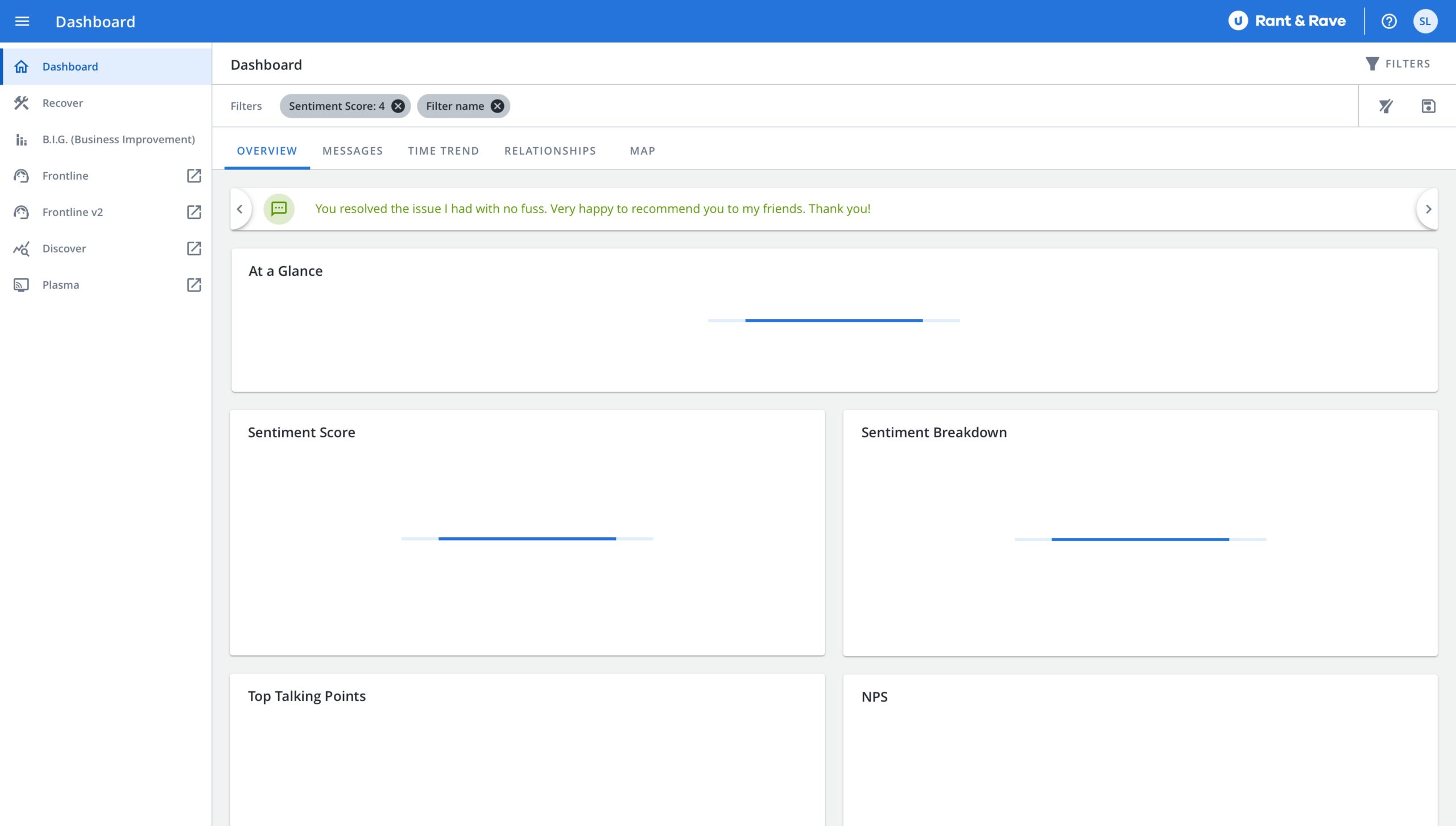Open the hamburger navigation menu
The image size is (1456, 826).
point(22,22)
